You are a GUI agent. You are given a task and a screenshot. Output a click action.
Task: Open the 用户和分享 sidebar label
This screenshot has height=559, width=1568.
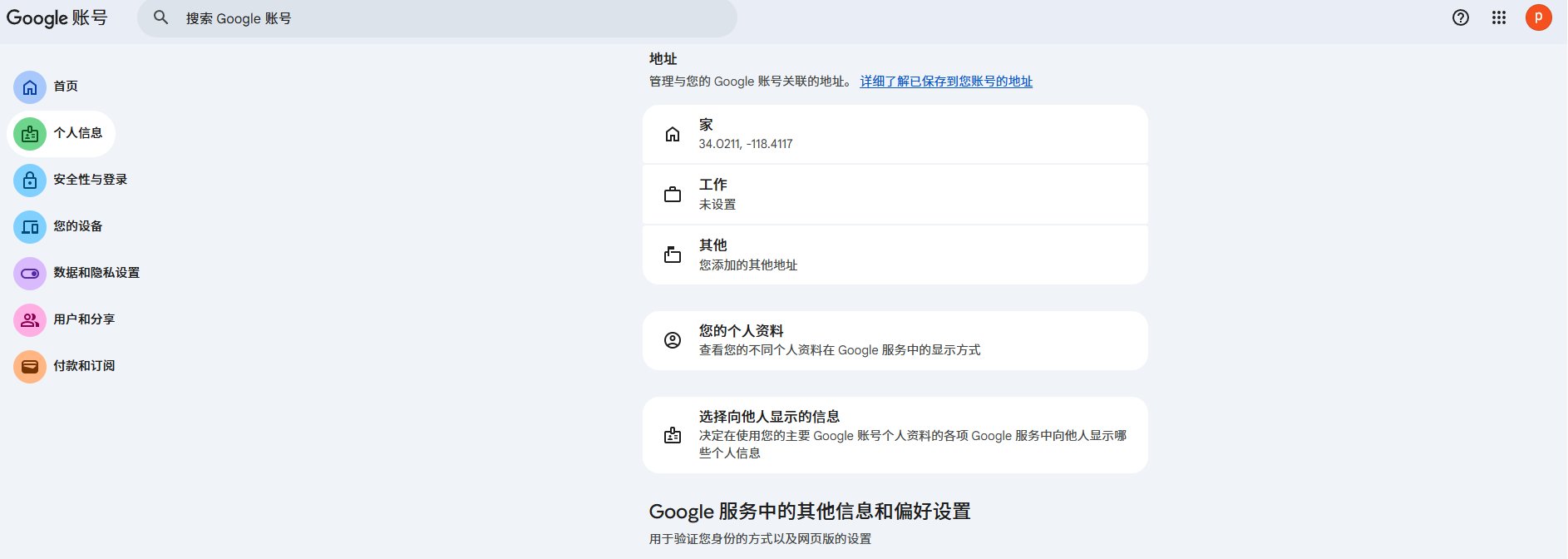click(x=84, y=319)
